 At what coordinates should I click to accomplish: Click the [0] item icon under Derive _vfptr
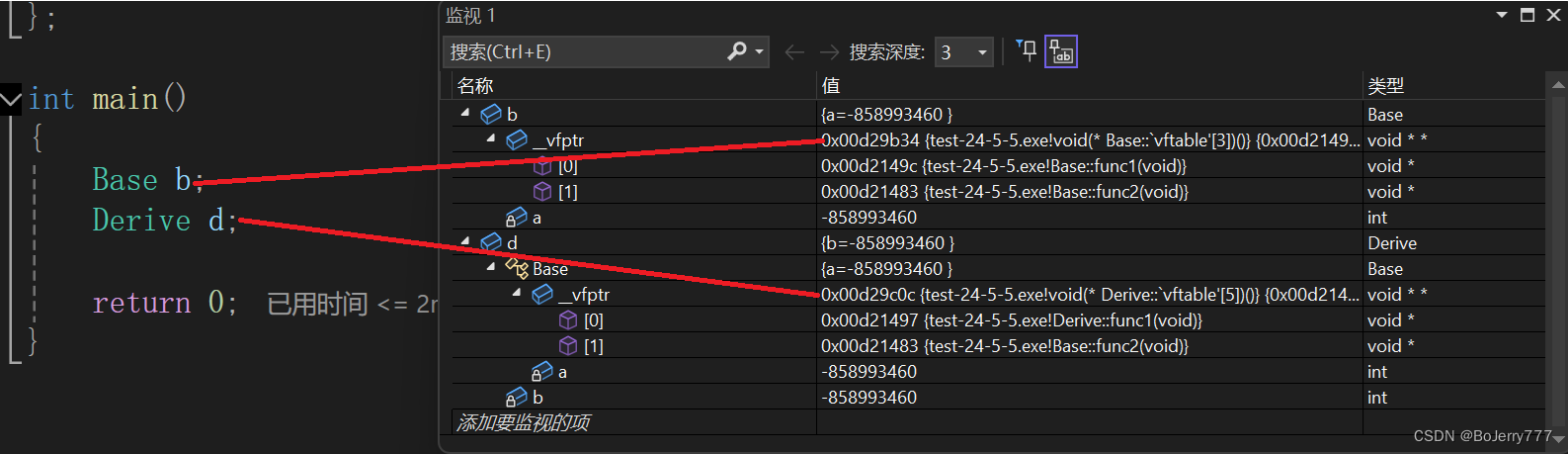click(568, 320)
